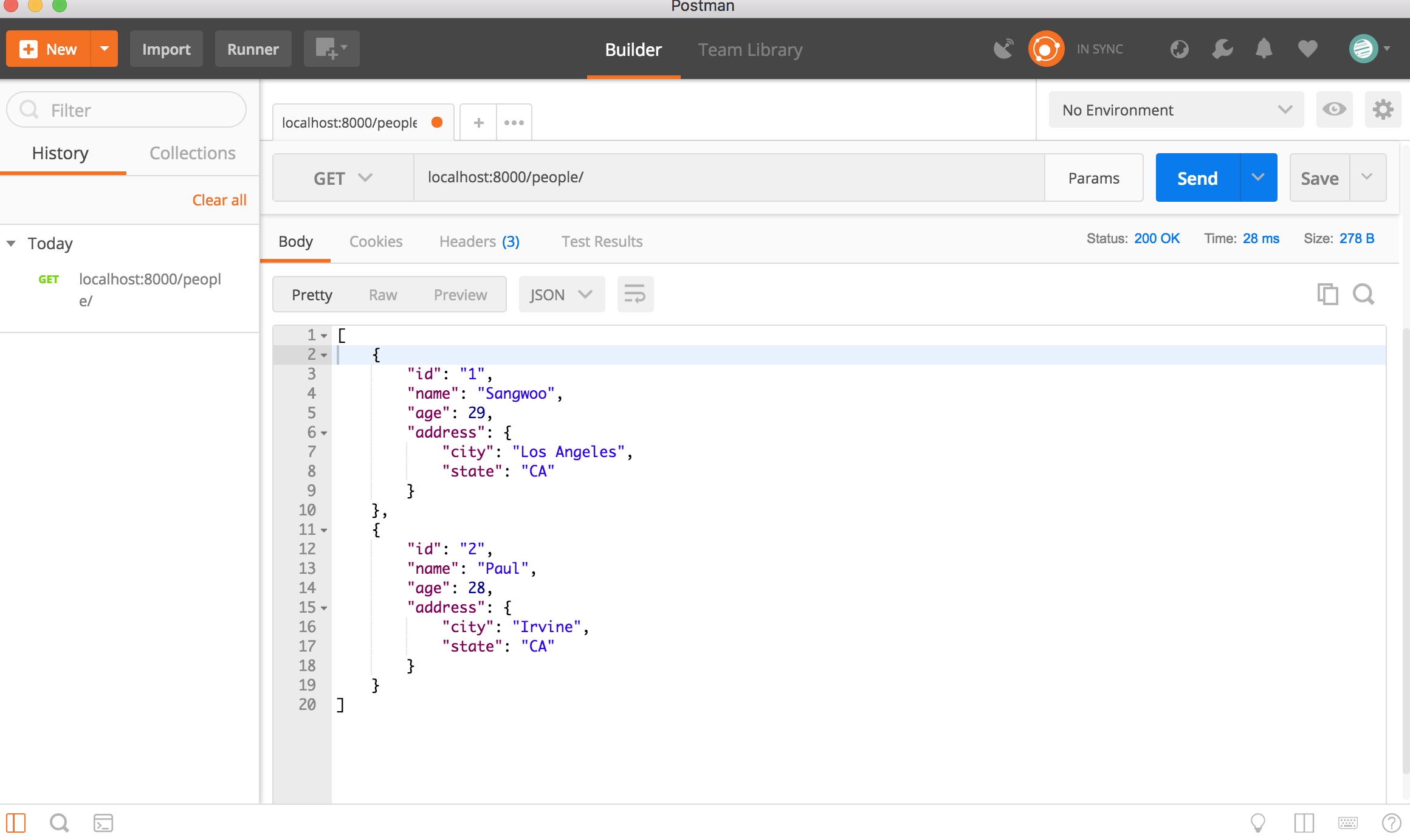Select the History sidebar tab

[x=60, y=153]
